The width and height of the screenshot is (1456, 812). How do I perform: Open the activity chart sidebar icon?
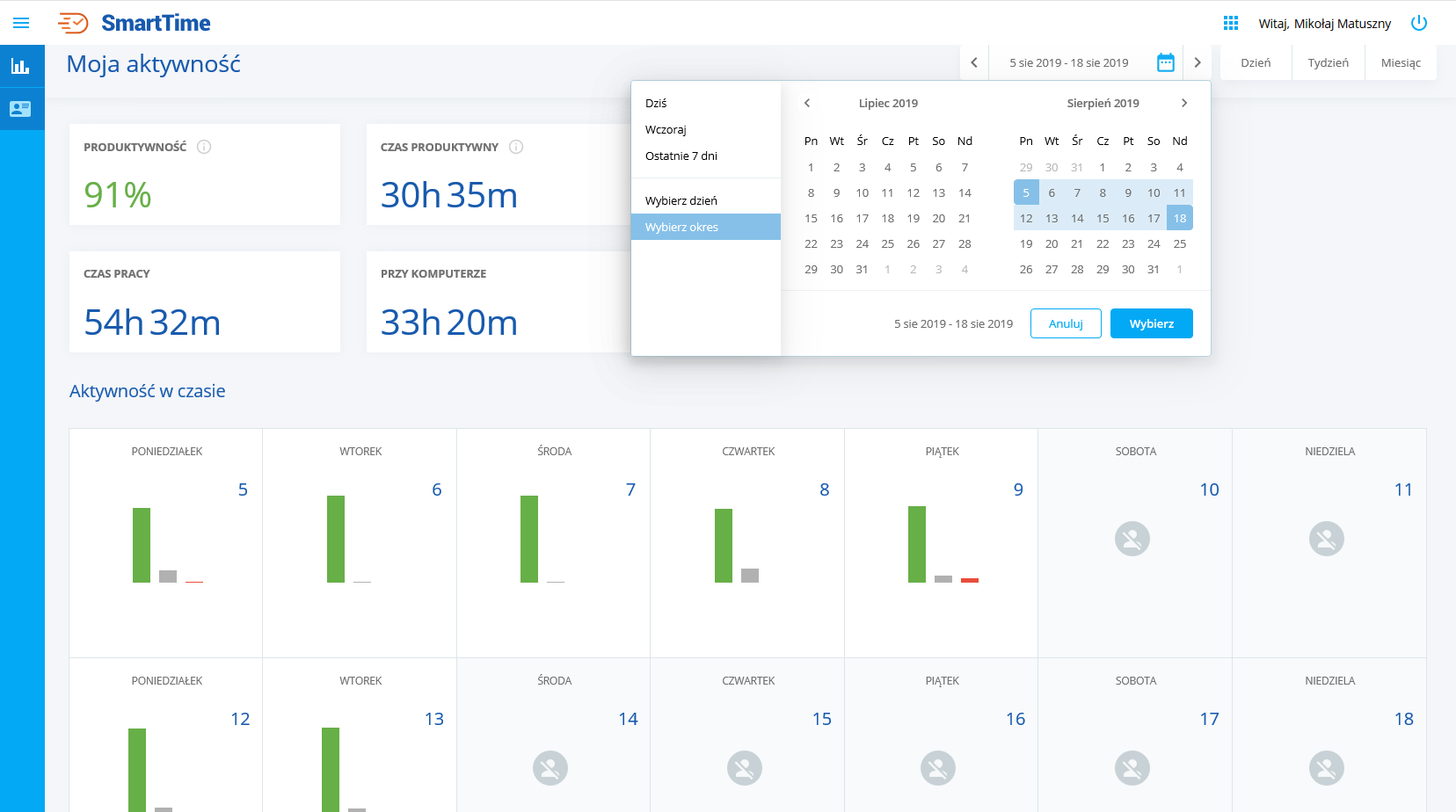[21, 66]
